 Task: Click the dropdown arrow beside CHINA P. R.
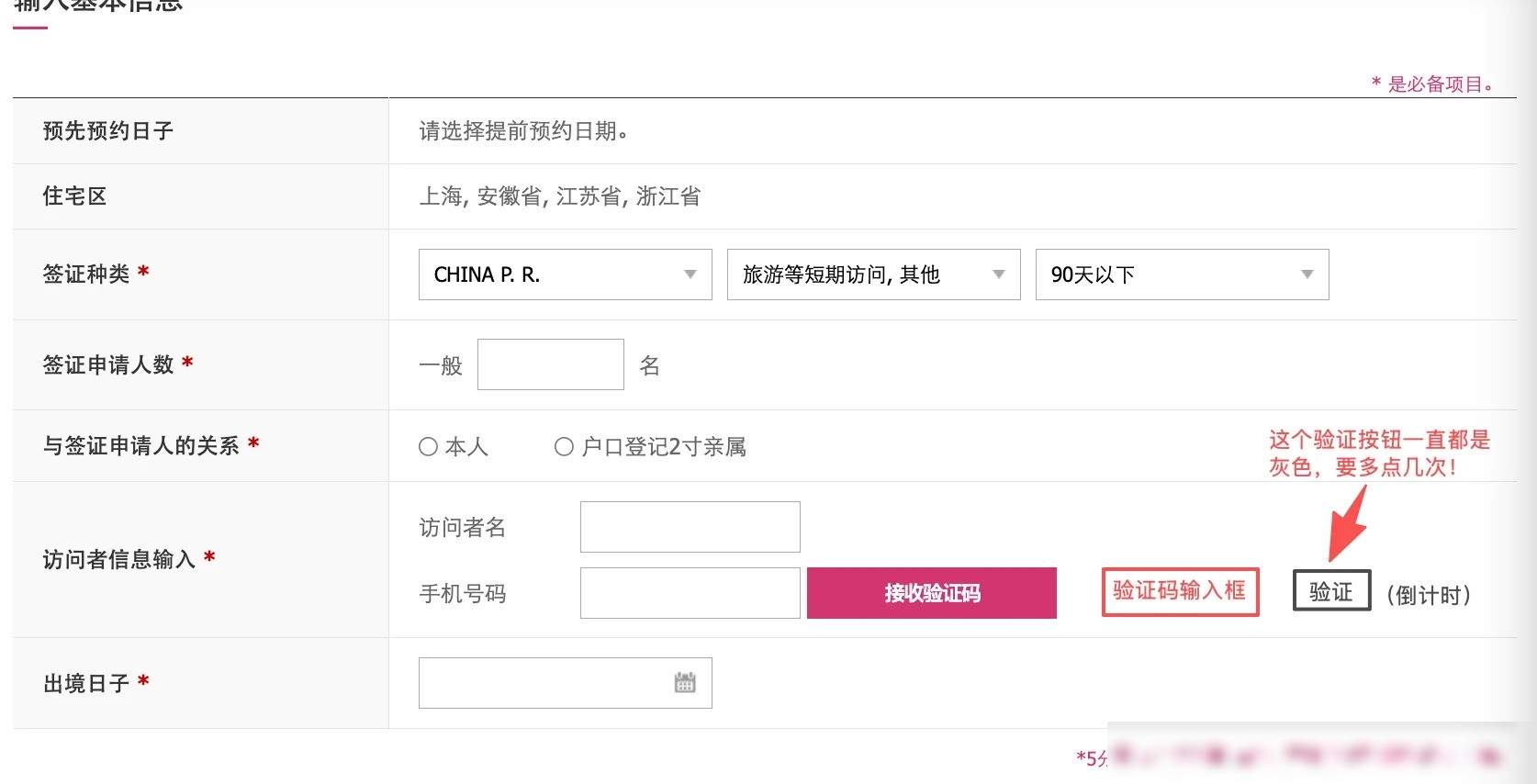click(x=690, y=274)
